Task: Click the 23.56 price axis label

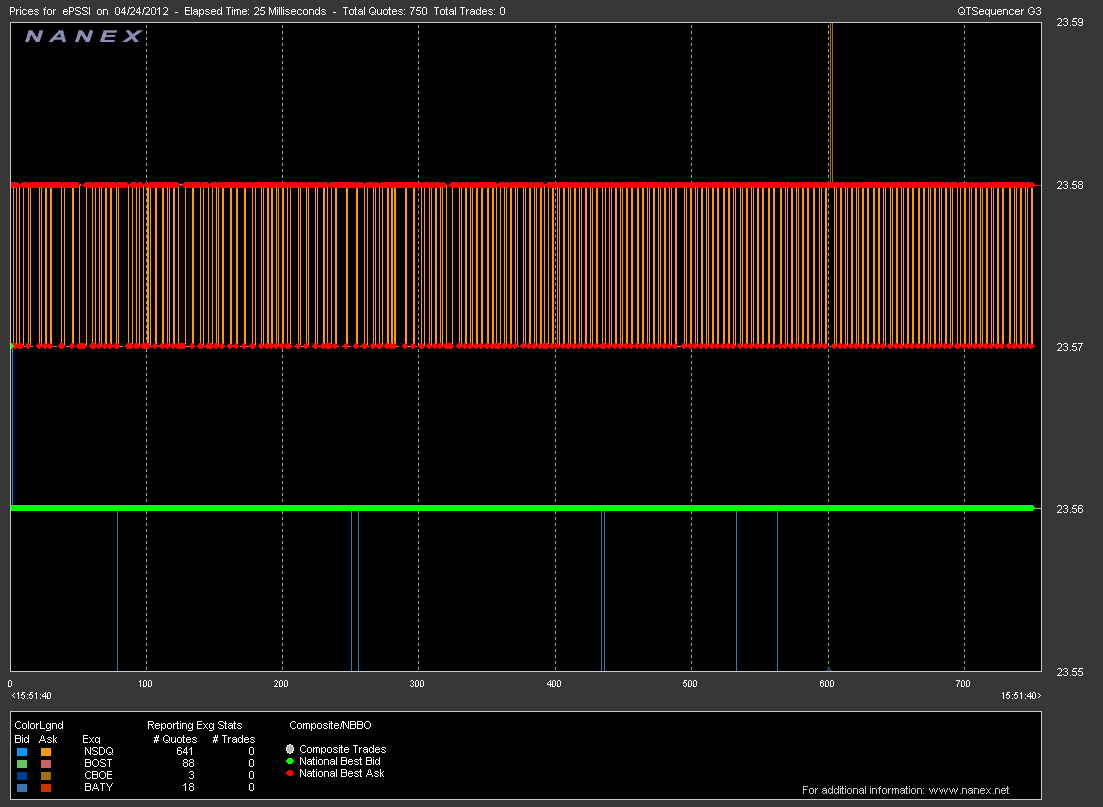Action: point(1069,509)
